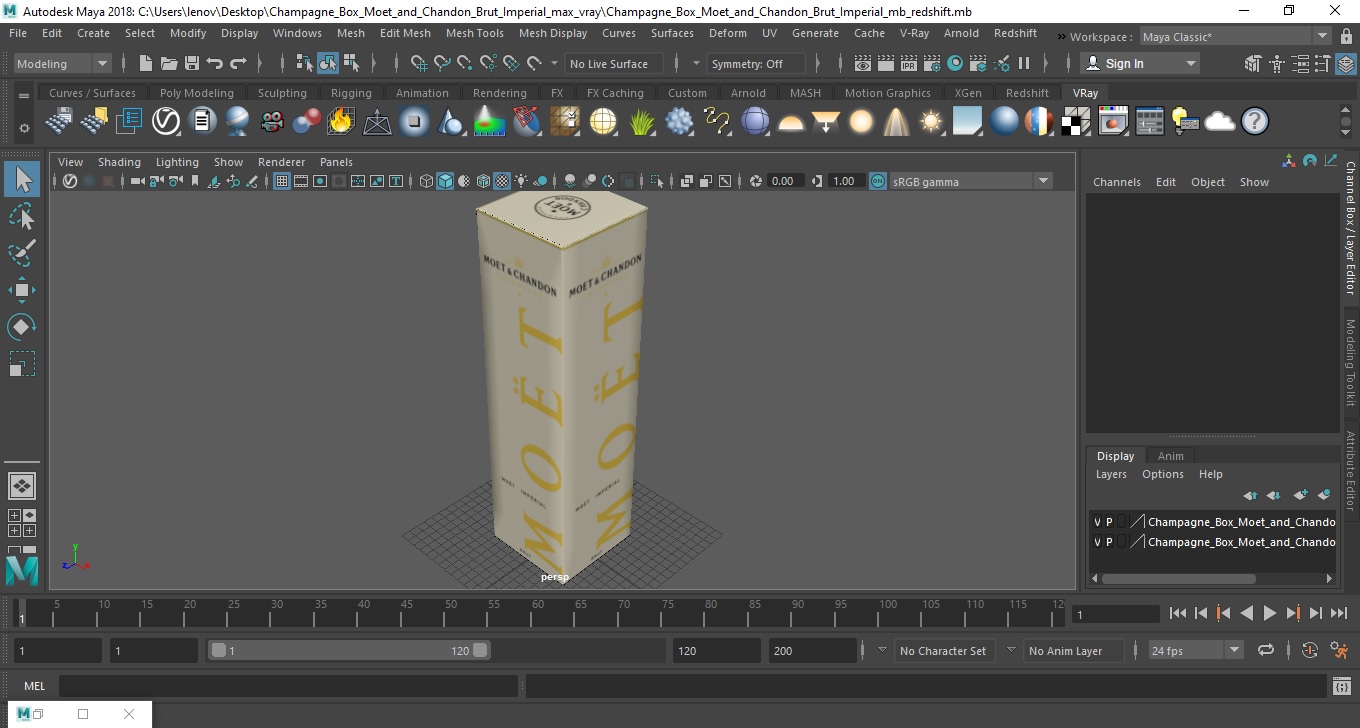Select the arrow Select tool in toolbox
The height and width of the screenshot is (728, 1360).
coord(22,180)
